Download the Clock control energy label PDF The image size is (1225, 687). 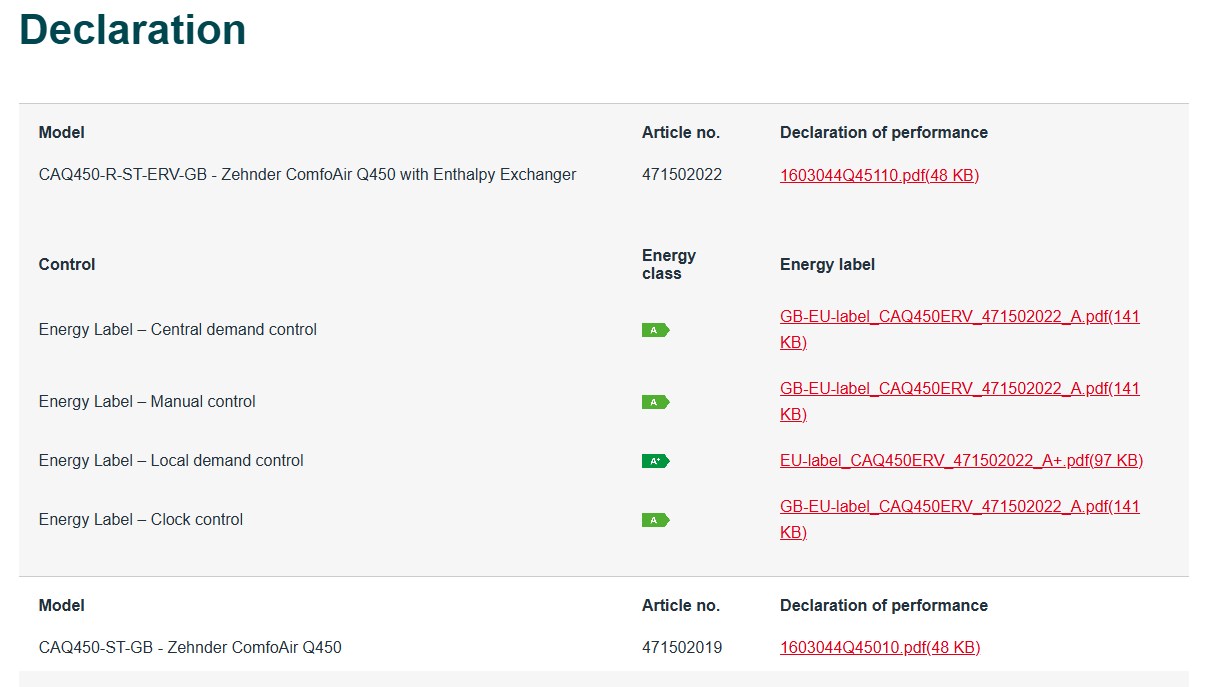pos(959,507)
